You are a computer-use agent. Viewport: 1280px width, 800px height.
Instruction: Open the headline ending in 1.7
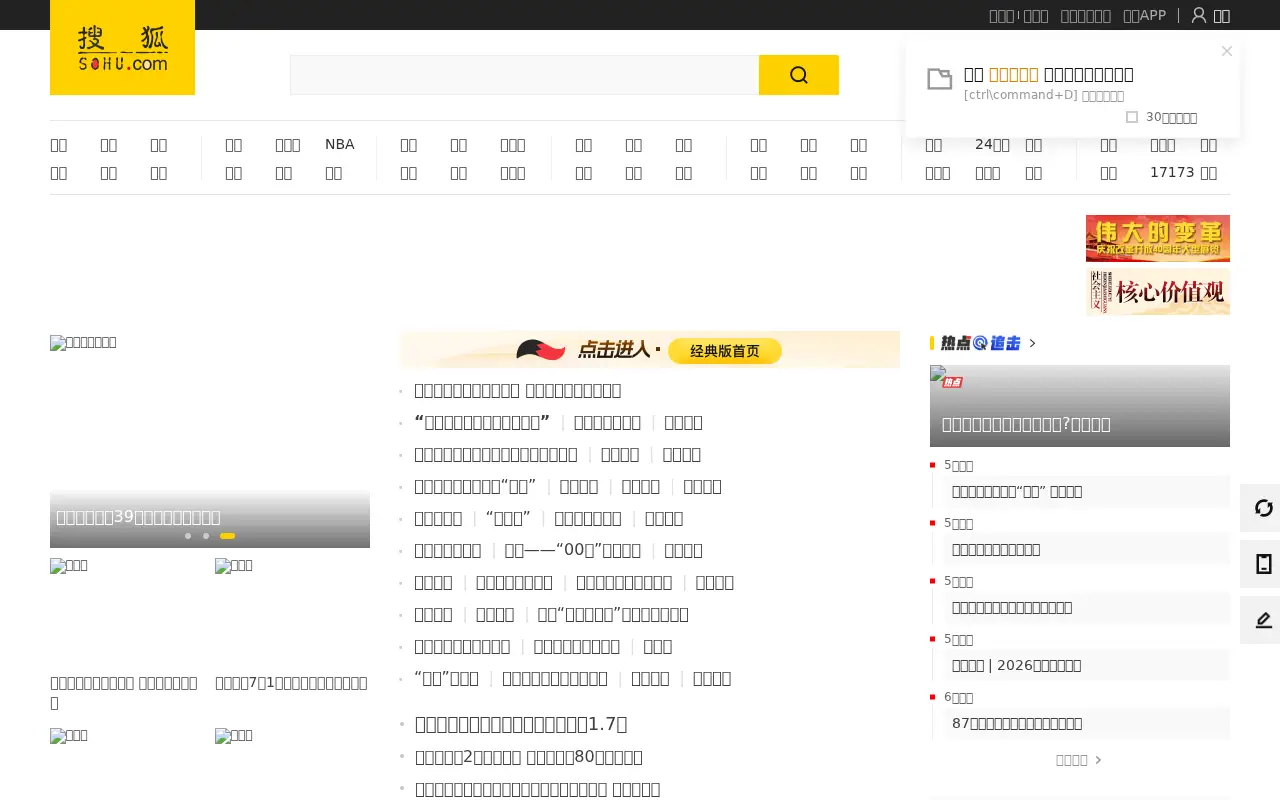[521, 724]
